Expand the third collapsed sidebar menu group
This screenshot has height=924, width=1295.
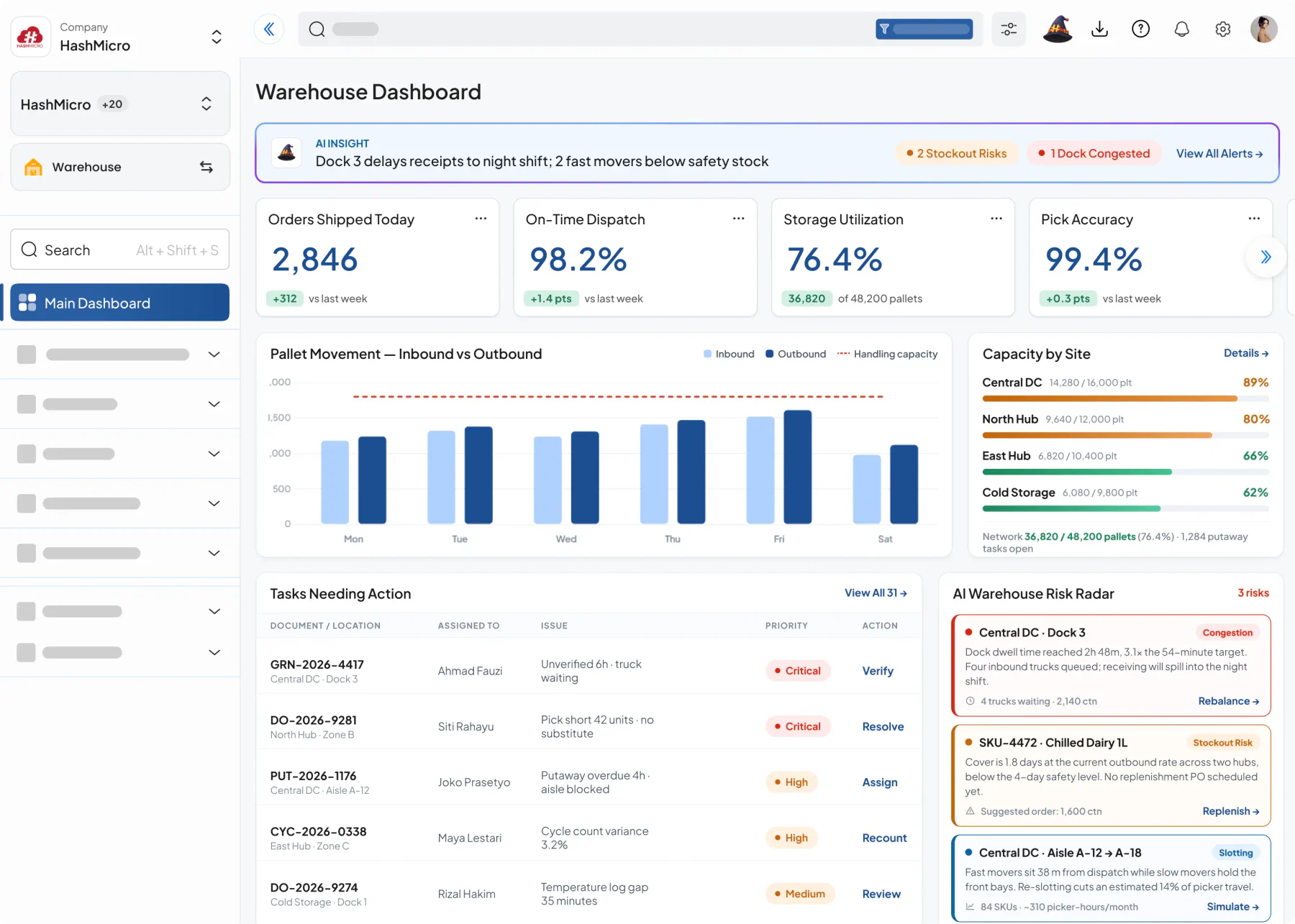214,454
